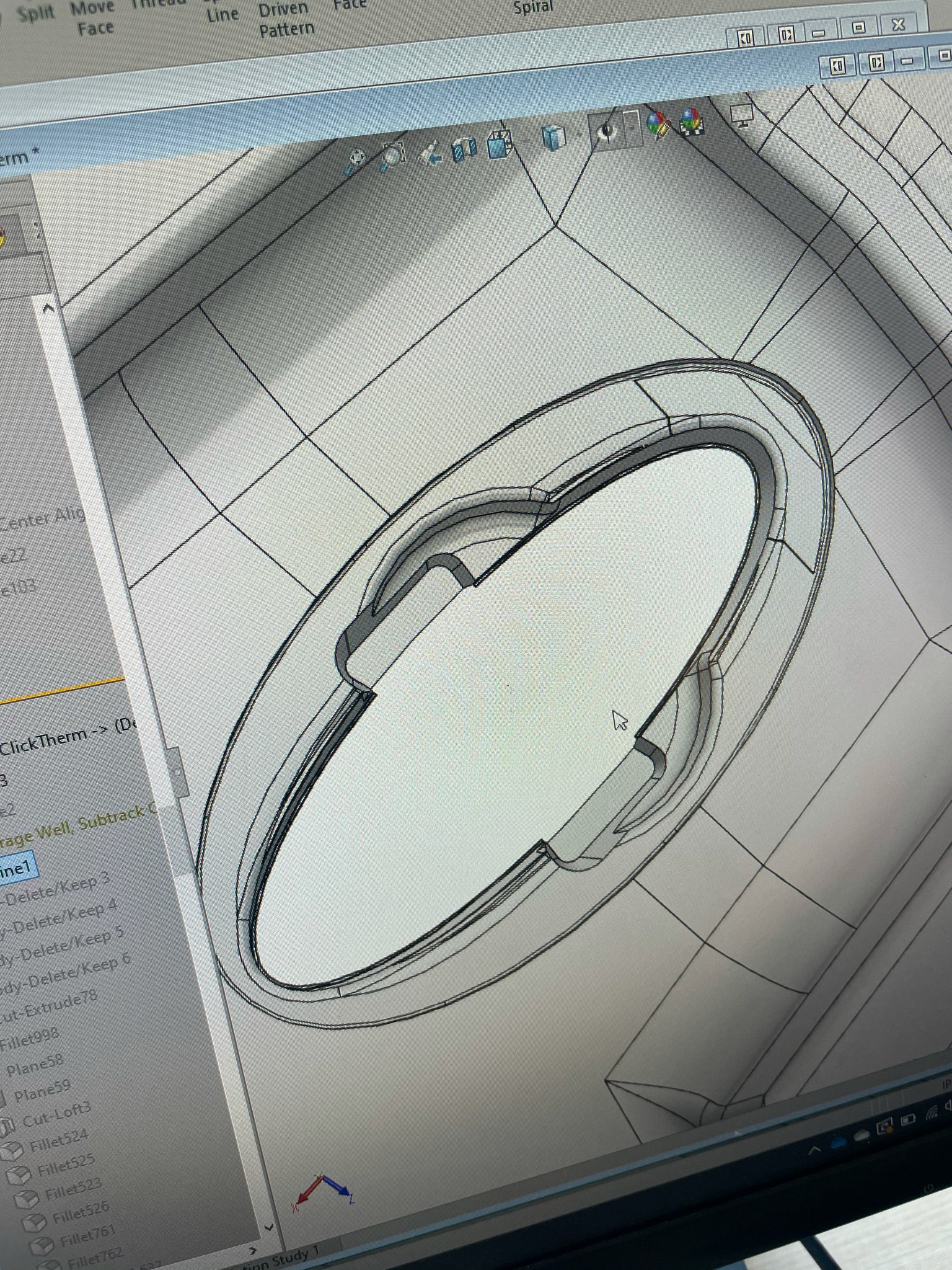Select the Spiral command in the ribbon
952x1270 pixels.
[x=533, y=7]
